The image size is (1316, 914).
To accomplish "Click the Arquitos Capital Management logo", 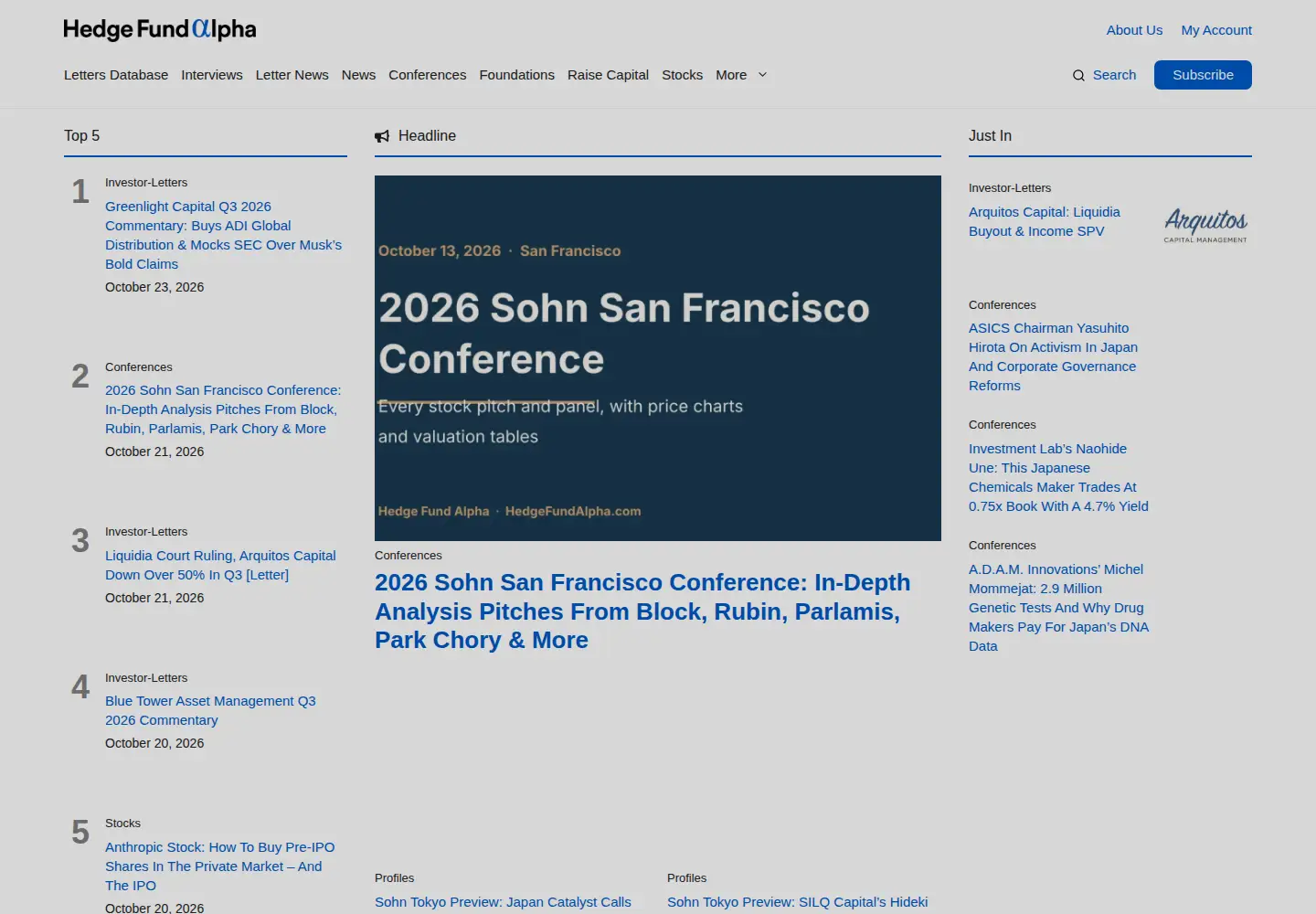I will pyautogui.click(x=1205, y=225).
